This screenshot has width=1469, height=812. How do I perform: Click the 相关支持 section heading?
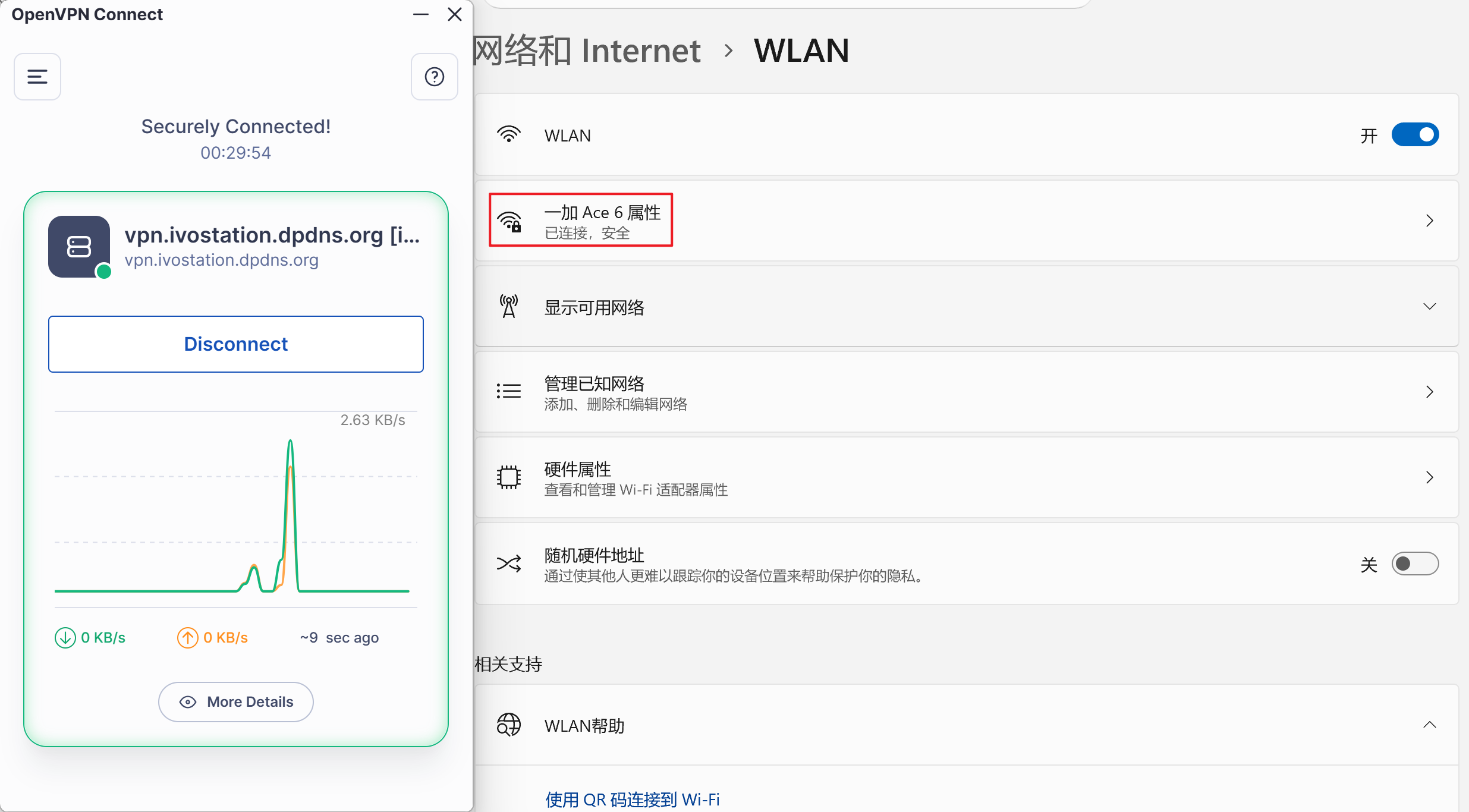click(x=508, y=664)
